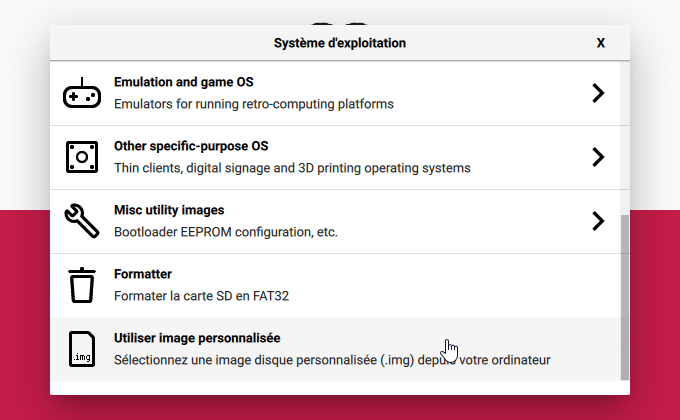Close the Système d'exploitation dialog
680x420 pixels.
601,43
